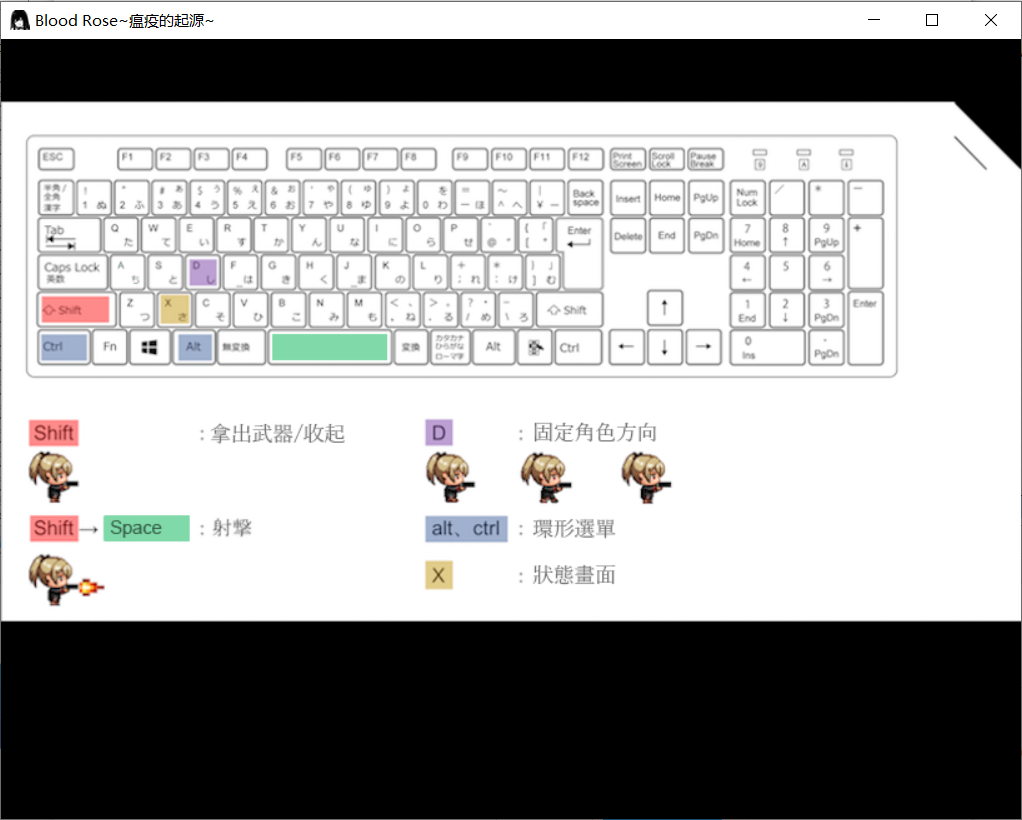Click the Blood Rose app icon in title bar

click(x=20, y=20)
